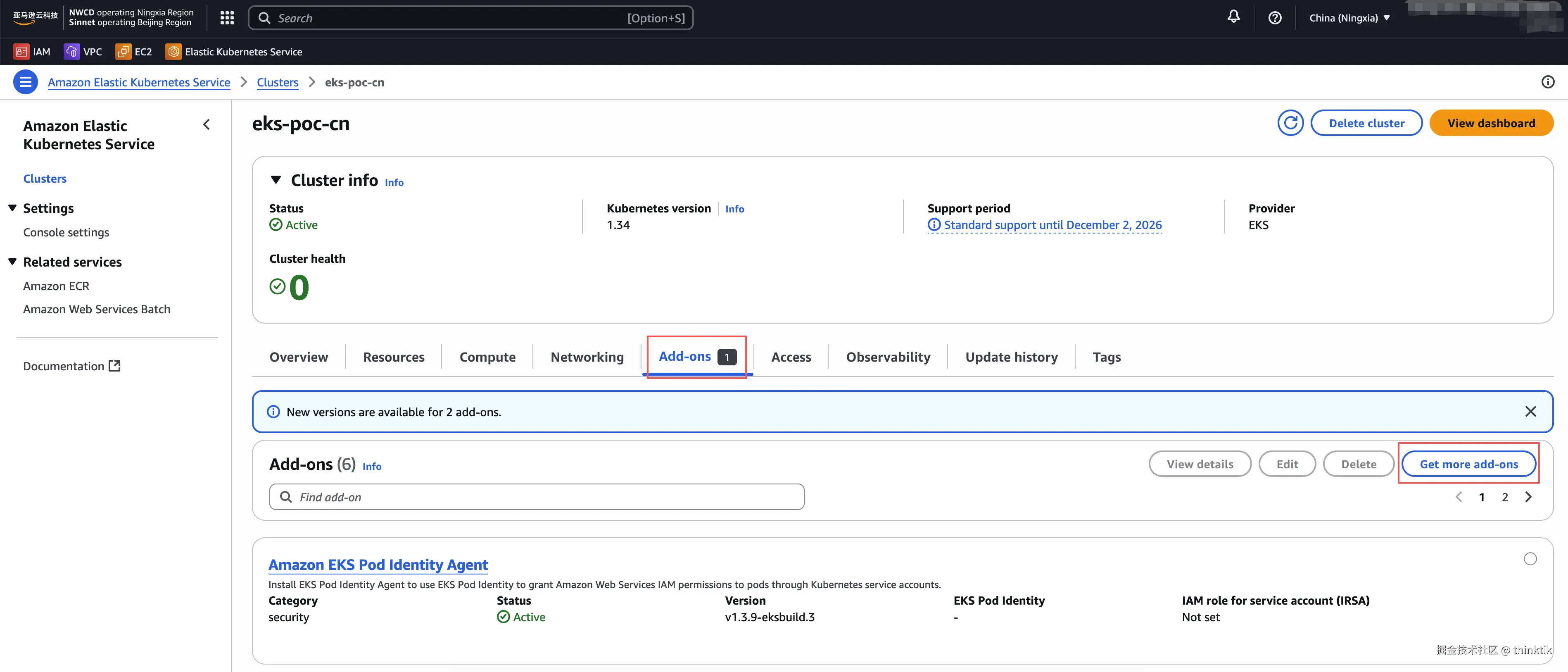Go to add-ons page 1

coord(1482,497)
